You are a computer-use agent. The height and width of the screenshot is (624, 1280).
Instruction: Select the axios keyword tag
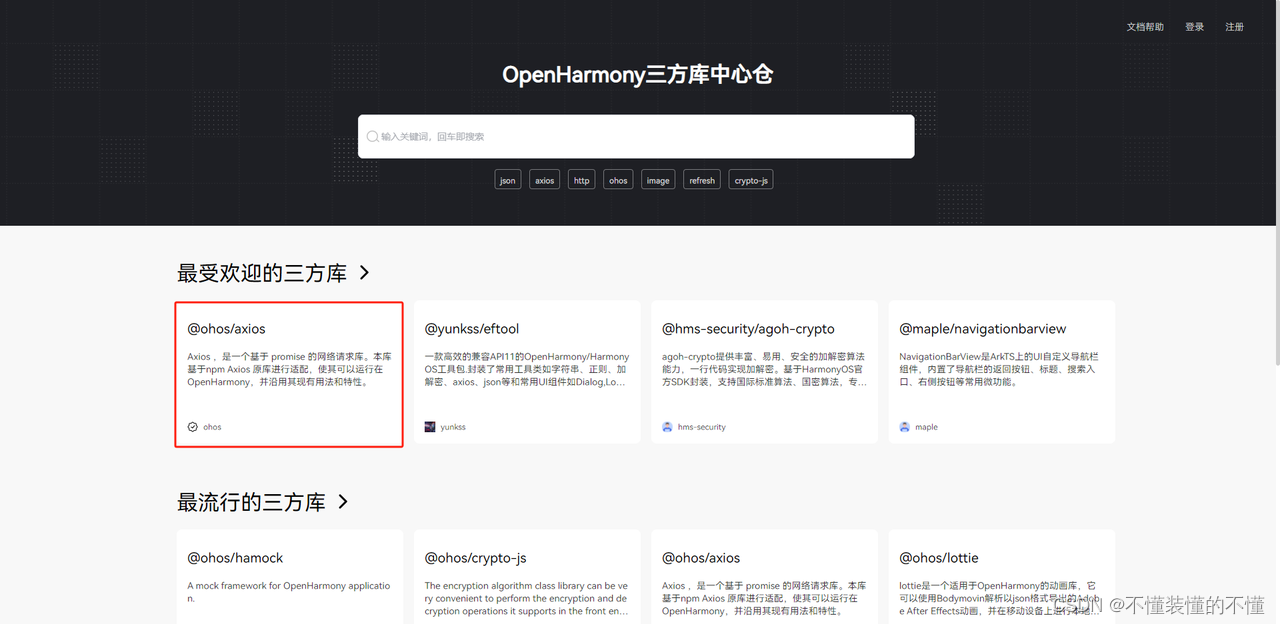[x=545, y=180]
